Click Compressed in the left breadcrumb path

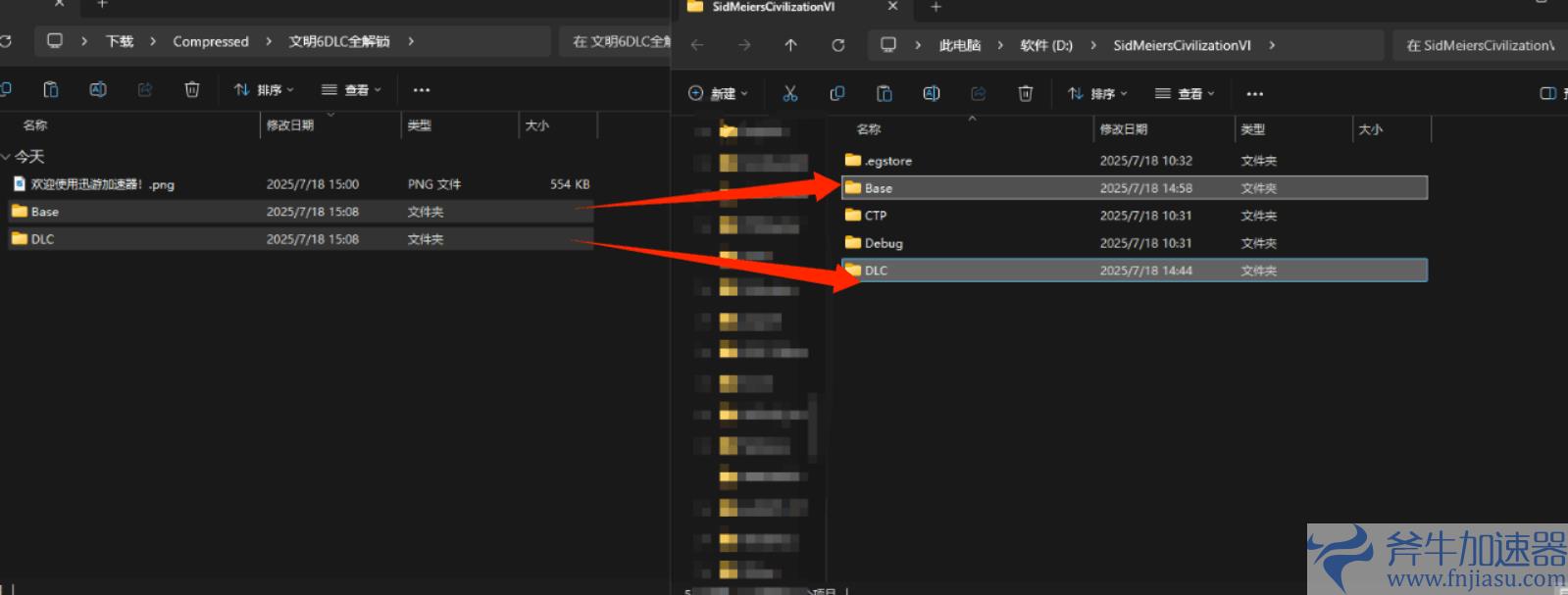click(211, 41)
